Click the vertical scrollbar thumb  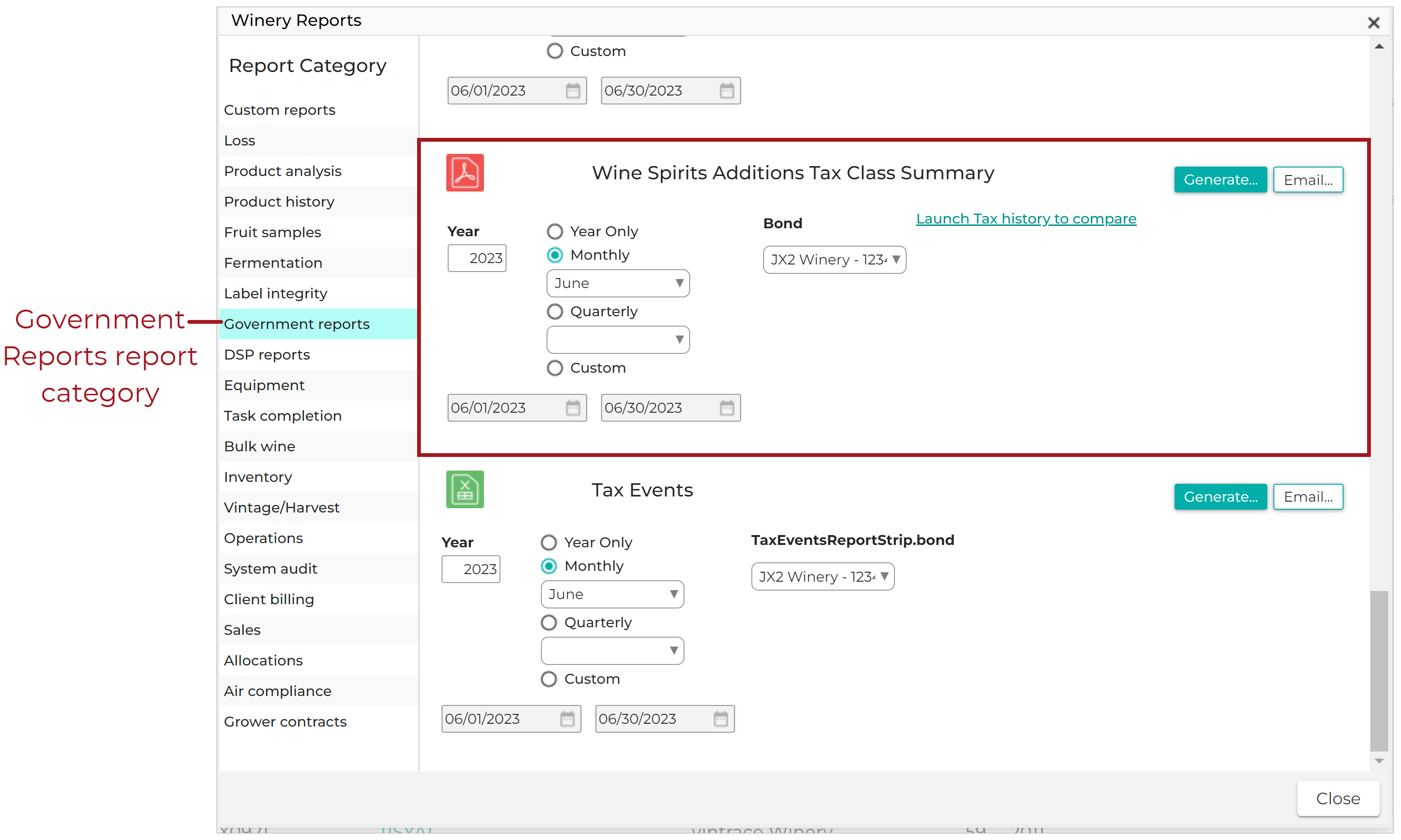pyautogui.click(x=1379, y=671)
